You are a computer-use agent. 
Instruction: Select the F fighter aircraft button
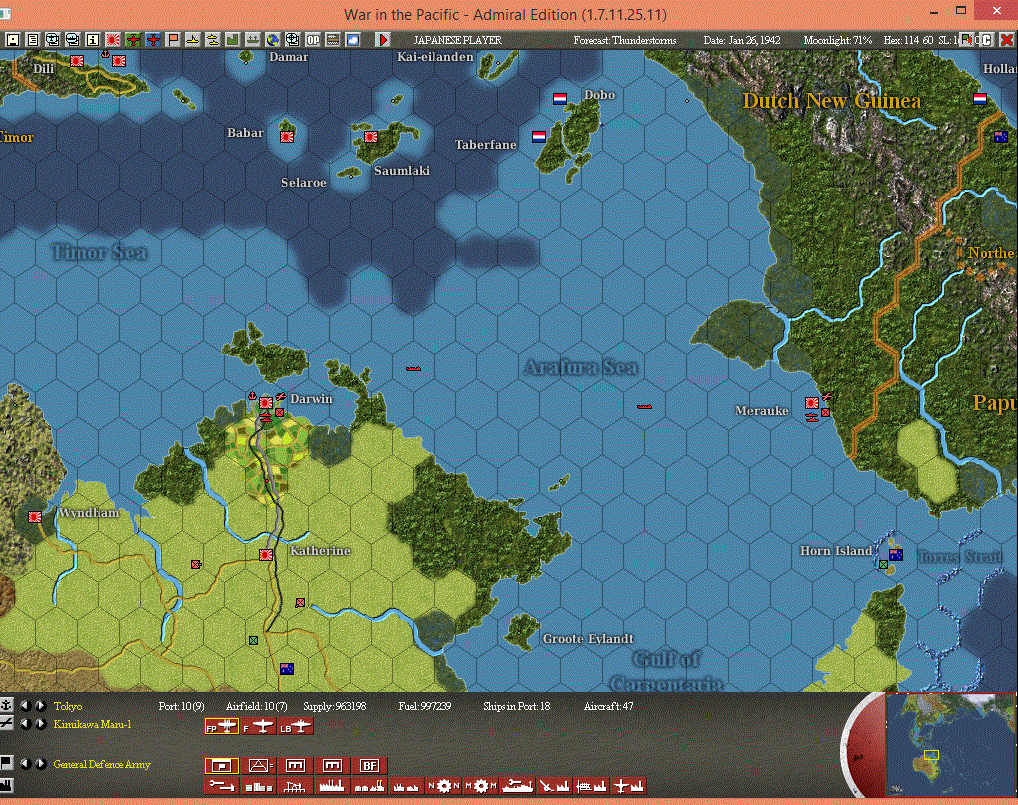pos(258,726)
